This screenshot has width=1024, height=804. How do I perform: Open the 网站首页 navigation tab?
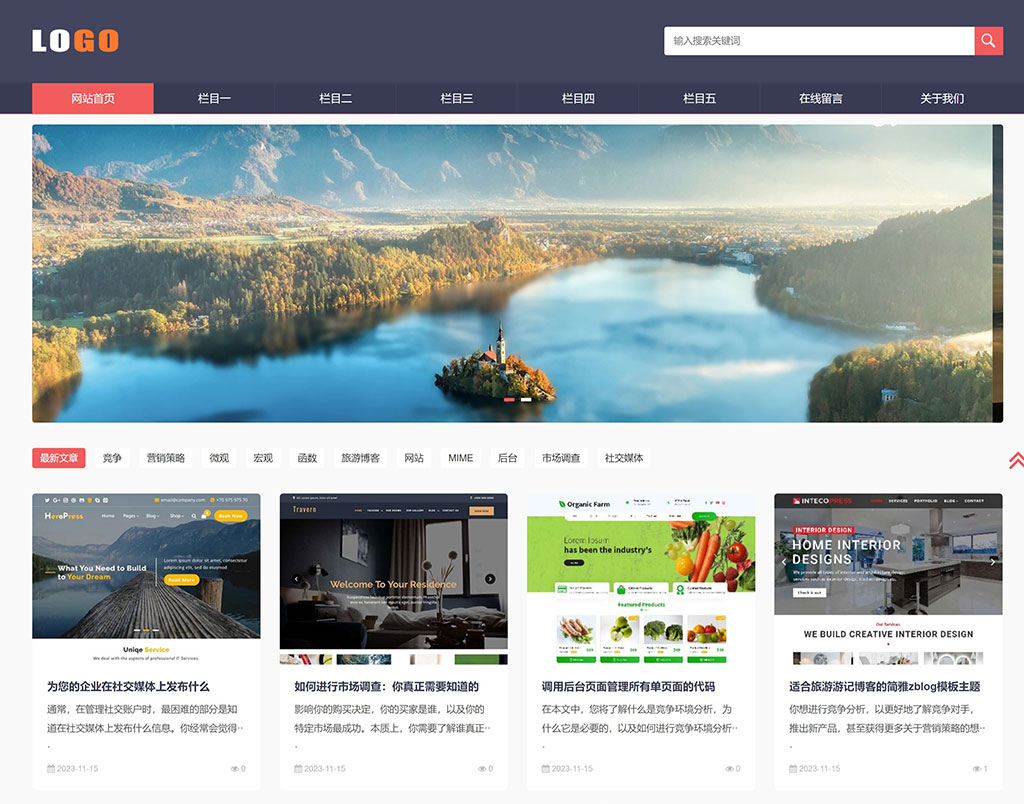[93, 98]
